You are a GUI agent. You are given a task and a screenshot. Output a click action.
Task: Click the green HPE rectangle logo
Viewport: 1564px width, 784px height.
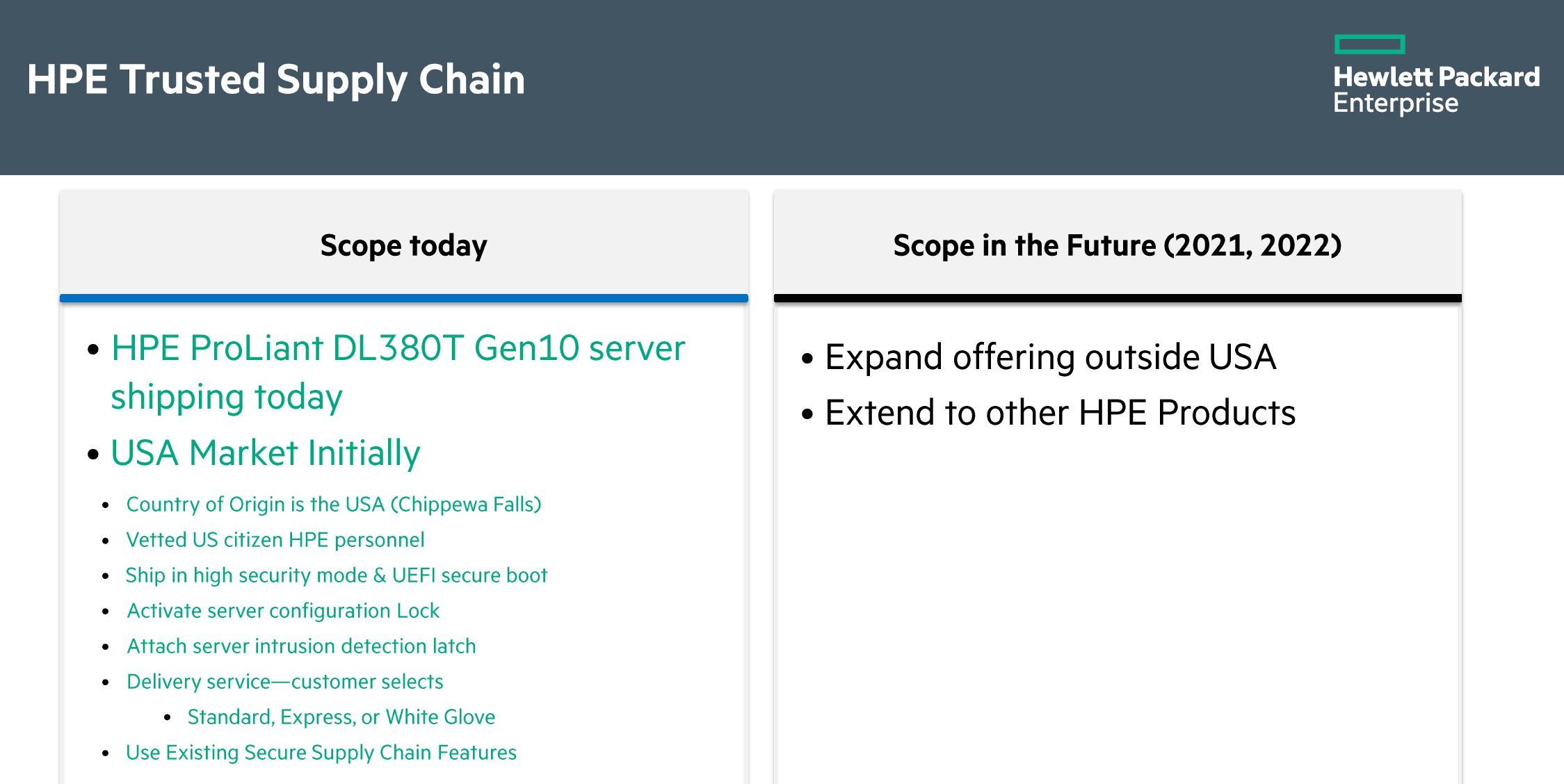1369,44
